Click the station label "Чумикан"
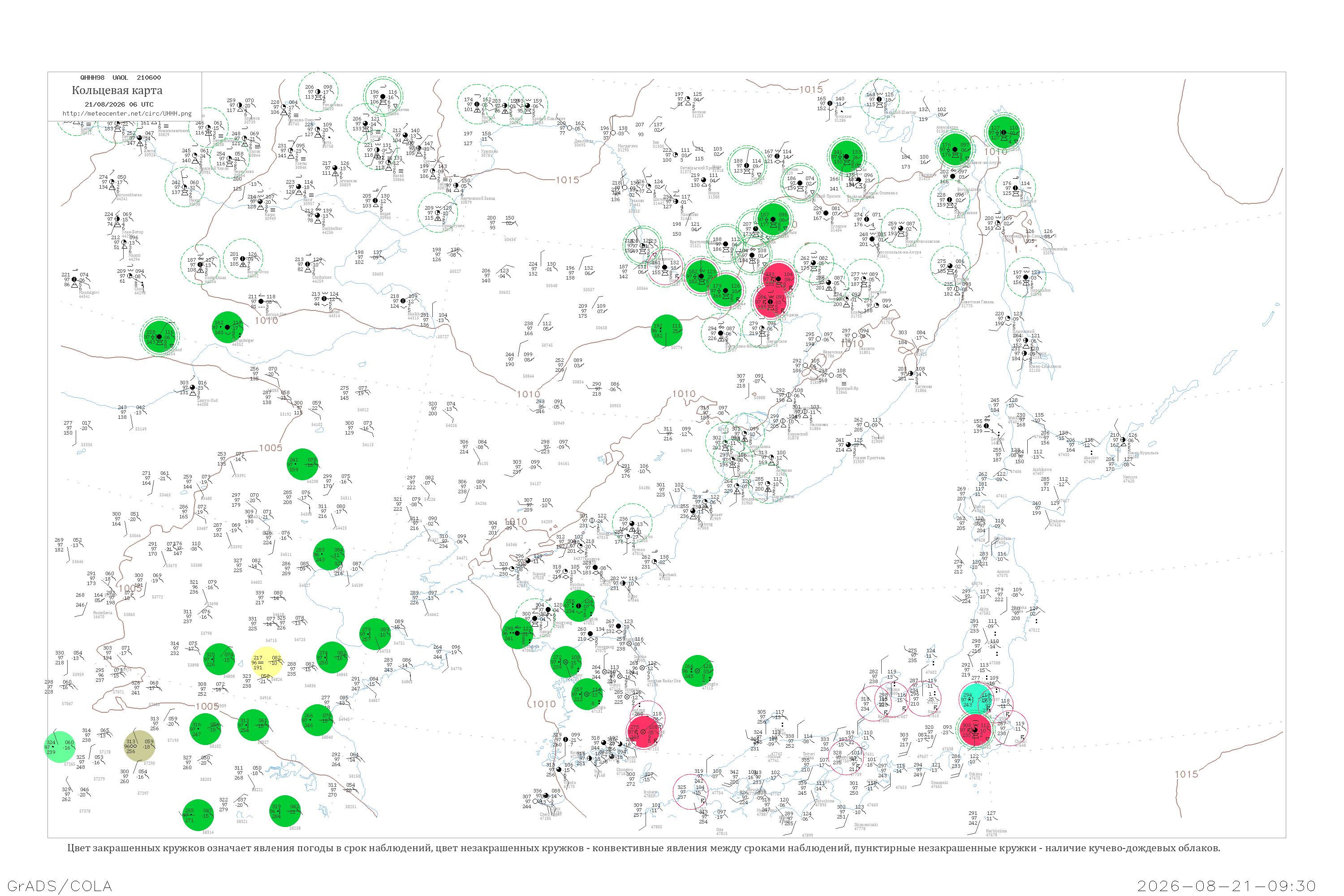 pos(843,116)
